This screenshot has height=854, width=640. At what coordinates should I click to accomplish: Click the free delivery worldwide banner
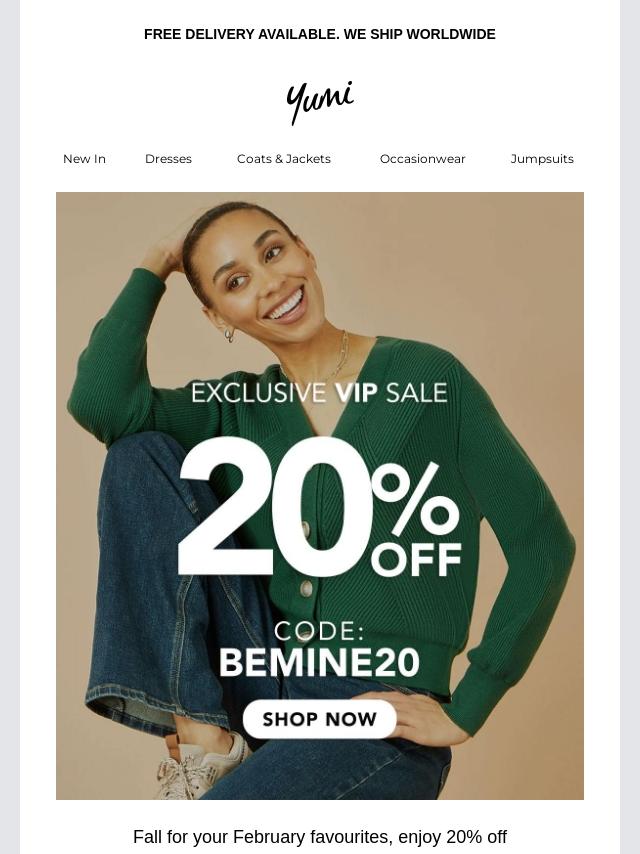[320, 34]
